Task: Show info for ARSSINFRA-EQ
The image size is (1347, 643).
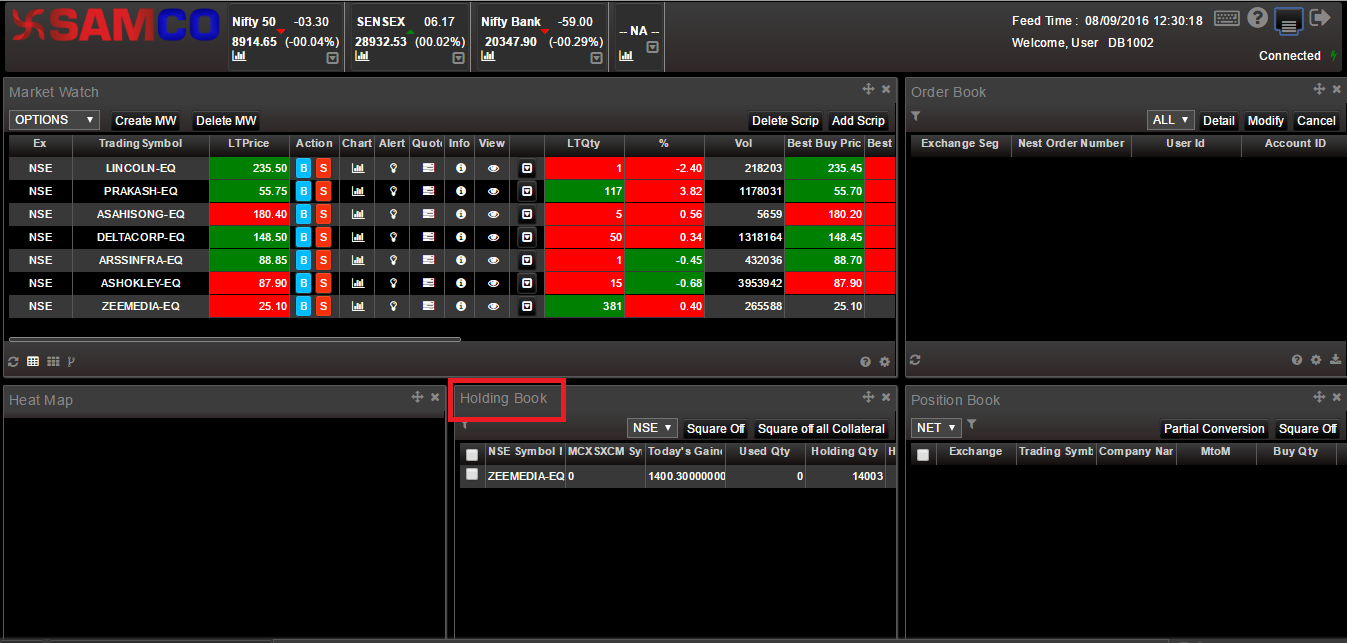Action: [460, 260]
